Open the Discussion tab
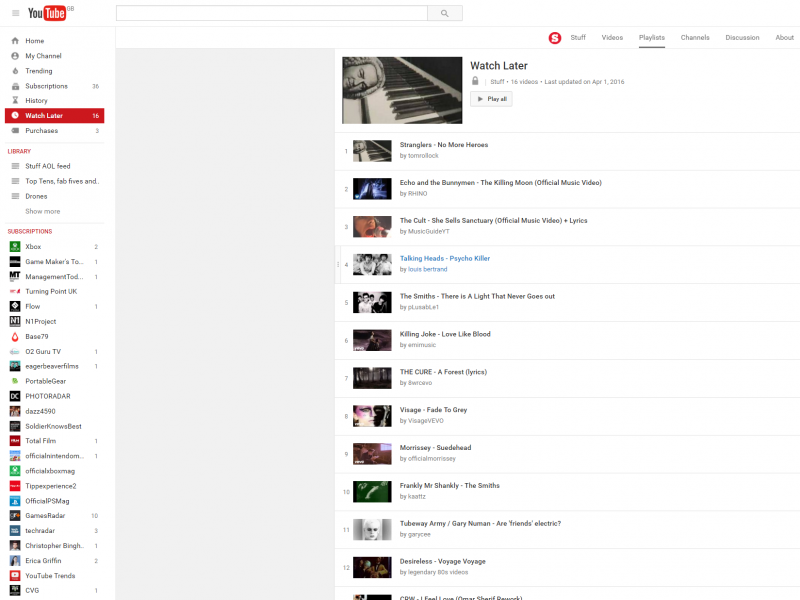 click(742, 38)
